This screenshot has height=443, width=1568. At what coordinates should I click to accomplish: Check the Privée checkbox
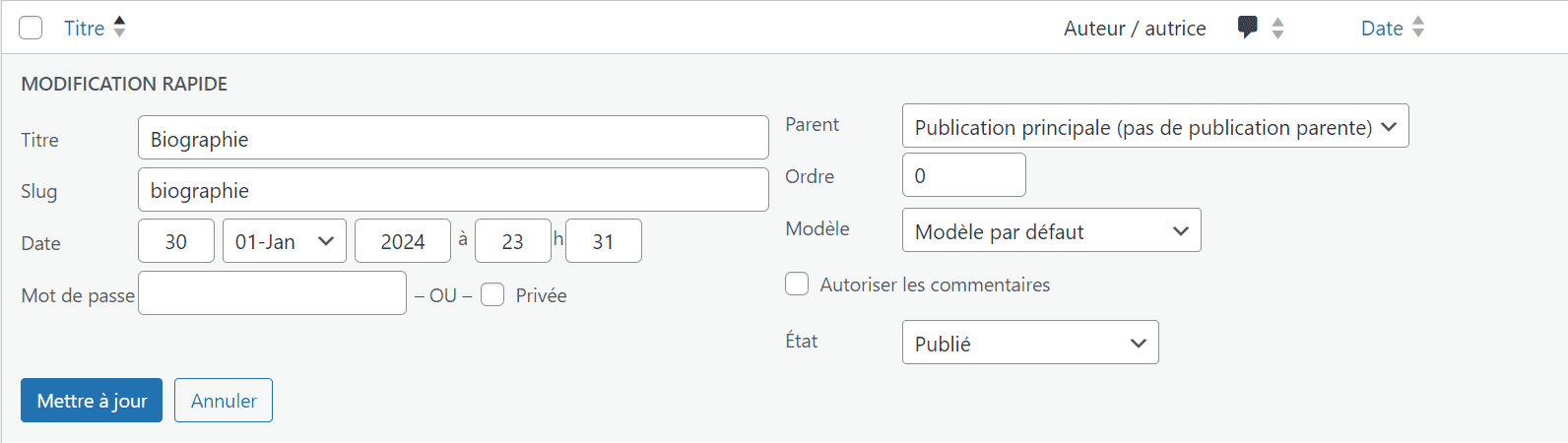point(492,295)
